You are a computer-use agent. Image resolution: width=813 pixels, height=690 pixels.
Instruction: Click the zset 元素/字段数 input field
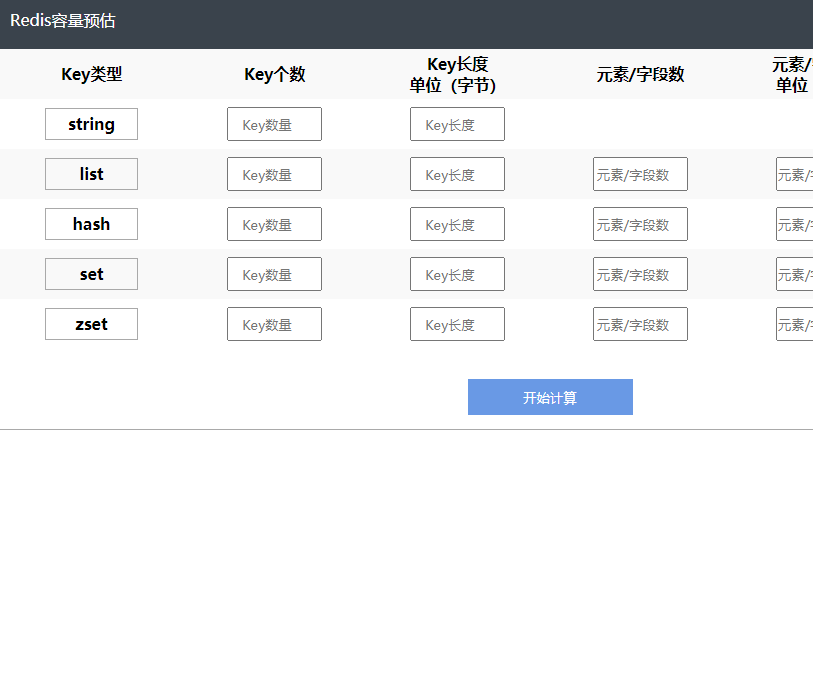click(x=640, y=324)
